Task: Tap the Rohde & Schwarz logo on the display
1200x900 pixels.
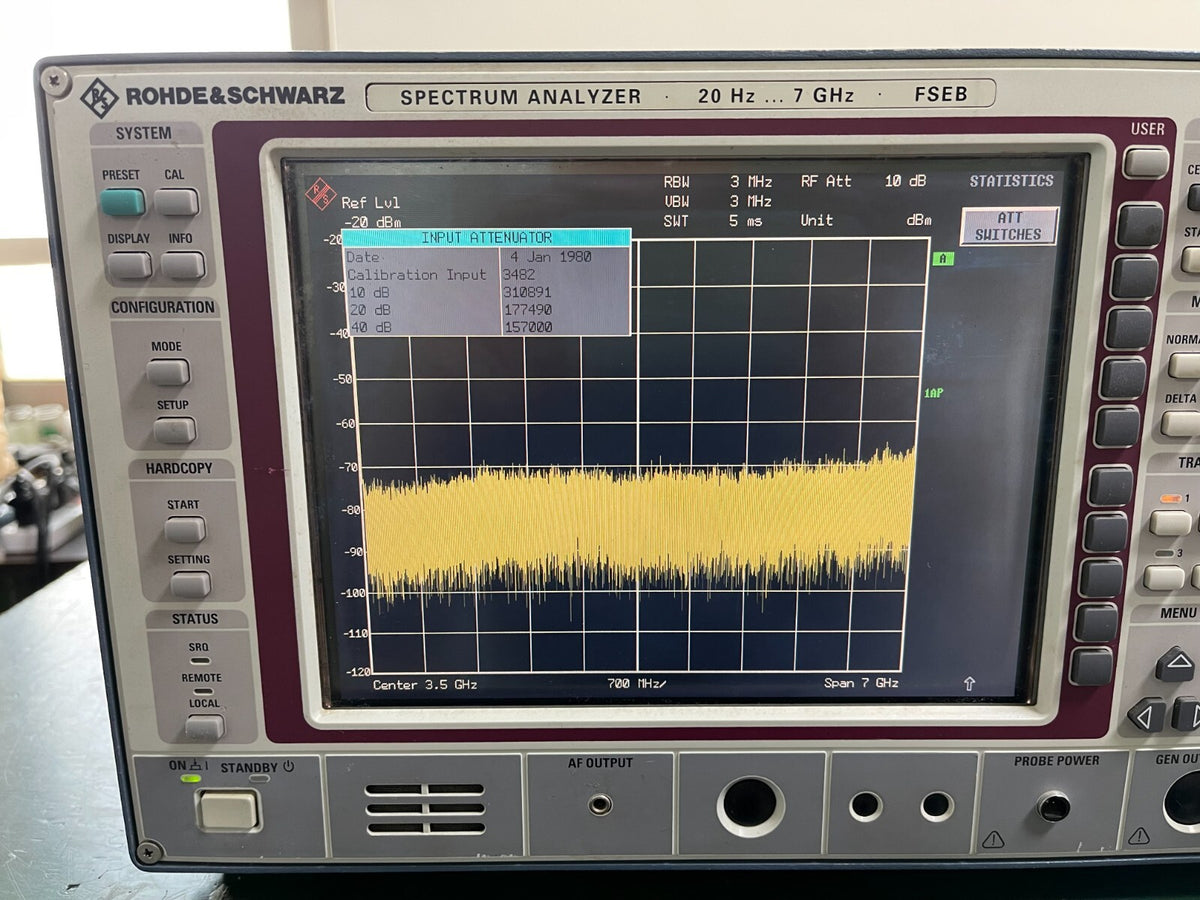Action: (x=320, y=192)
